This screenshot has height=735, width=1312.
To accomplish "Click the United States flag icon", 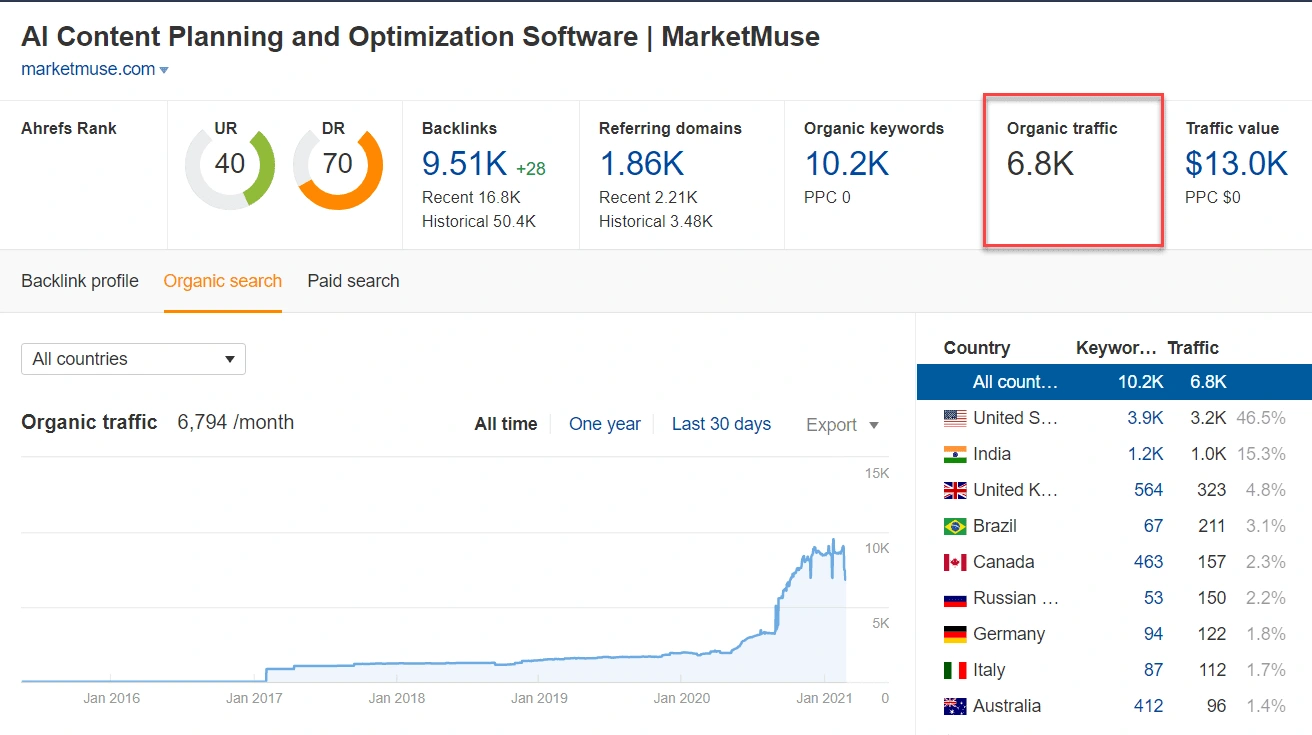I will coord(955,418).
